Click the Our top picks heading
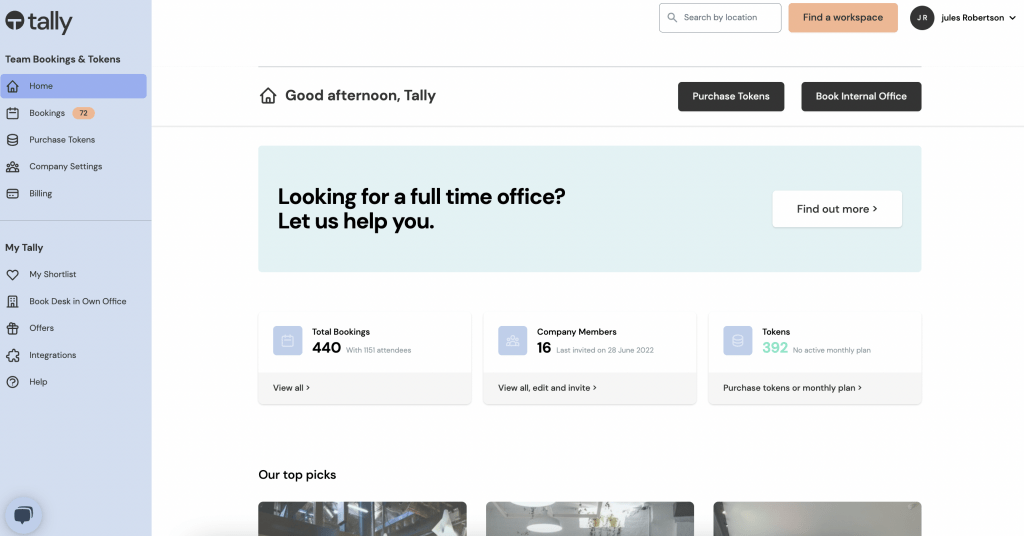 [297, 475]
